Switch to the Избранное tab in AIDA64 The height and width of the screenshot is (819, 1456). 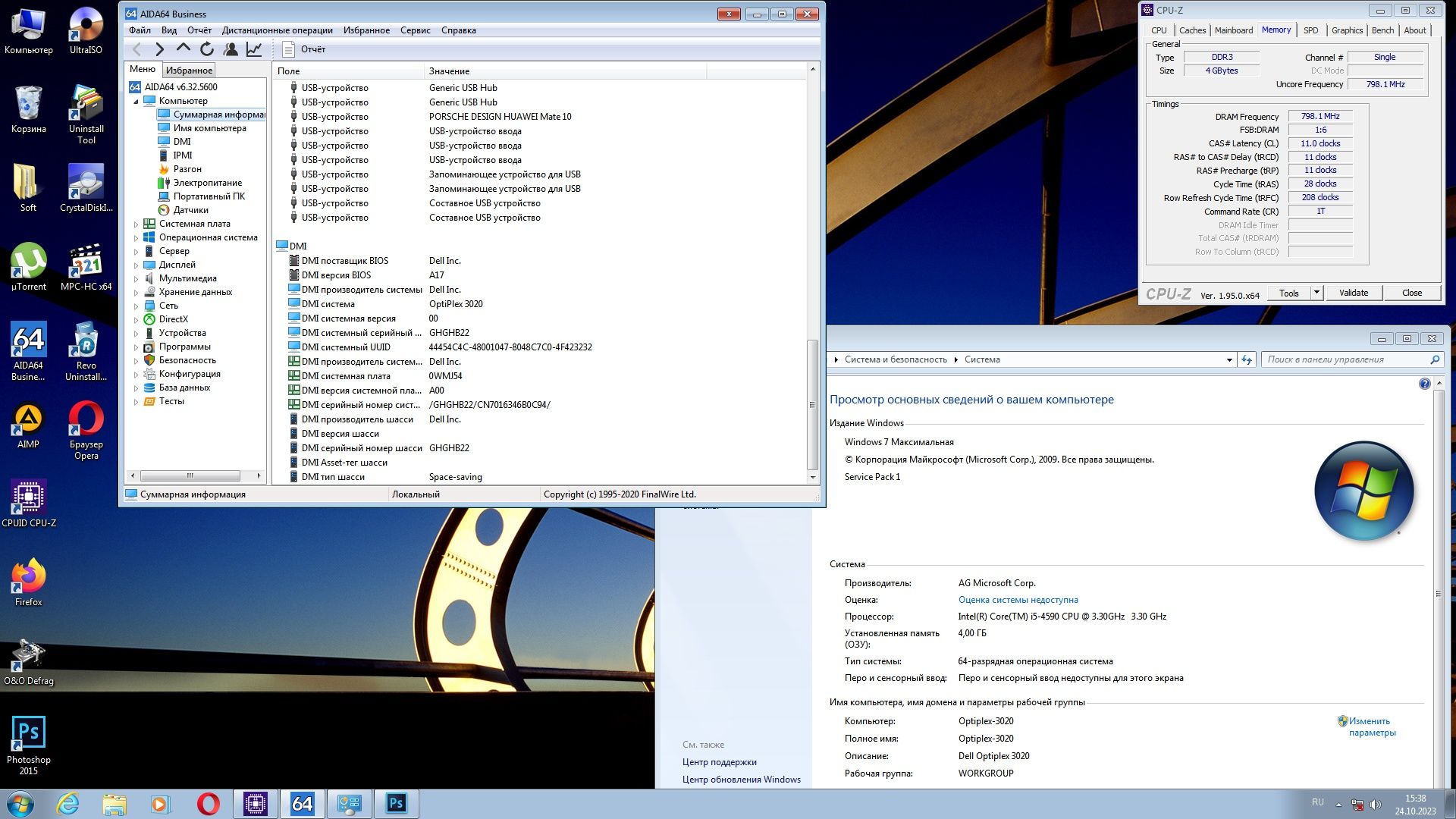click(x=189, y=71)
